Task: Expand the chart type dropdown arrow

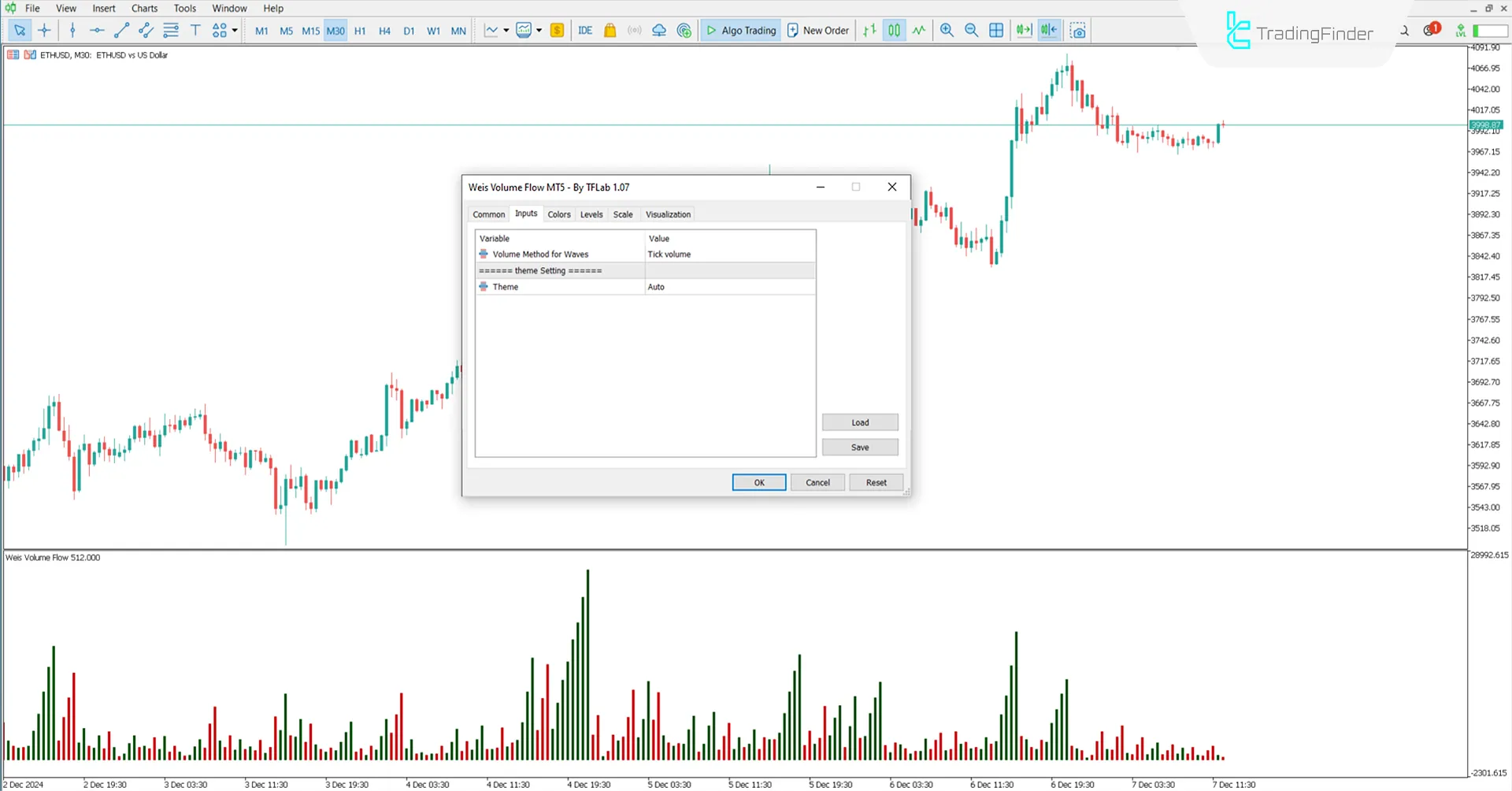Action: coord(506,31)
